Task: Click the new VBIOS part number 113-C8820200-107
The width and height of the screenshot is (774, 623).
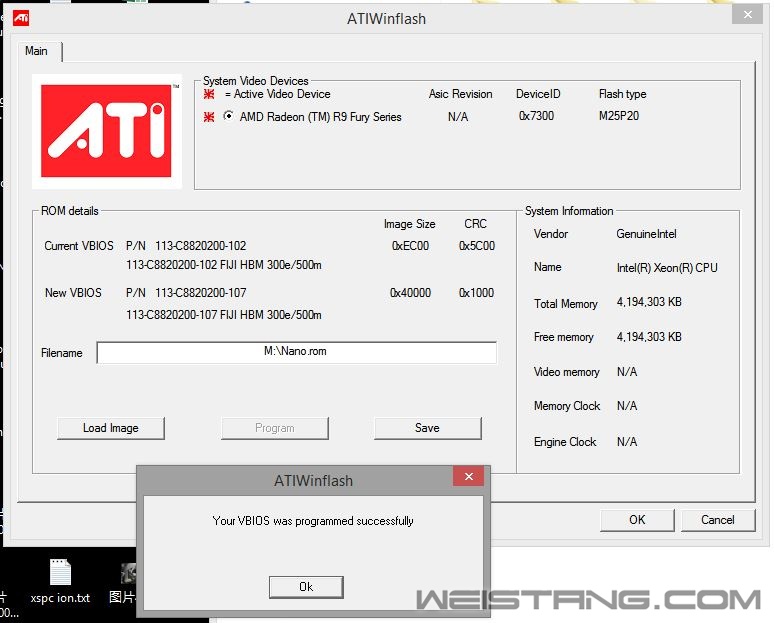Action: (200, 293)
